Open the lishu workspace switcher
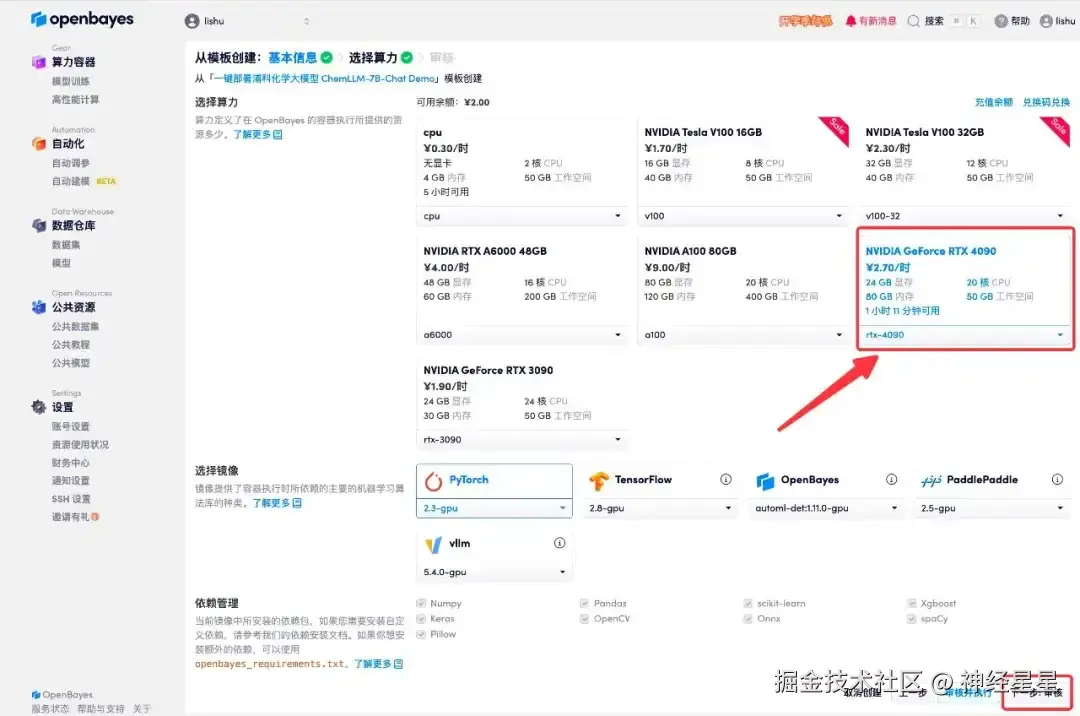The width and height of the screenshot is (1080, 716). pyautogui.click(x=248, y=21)
